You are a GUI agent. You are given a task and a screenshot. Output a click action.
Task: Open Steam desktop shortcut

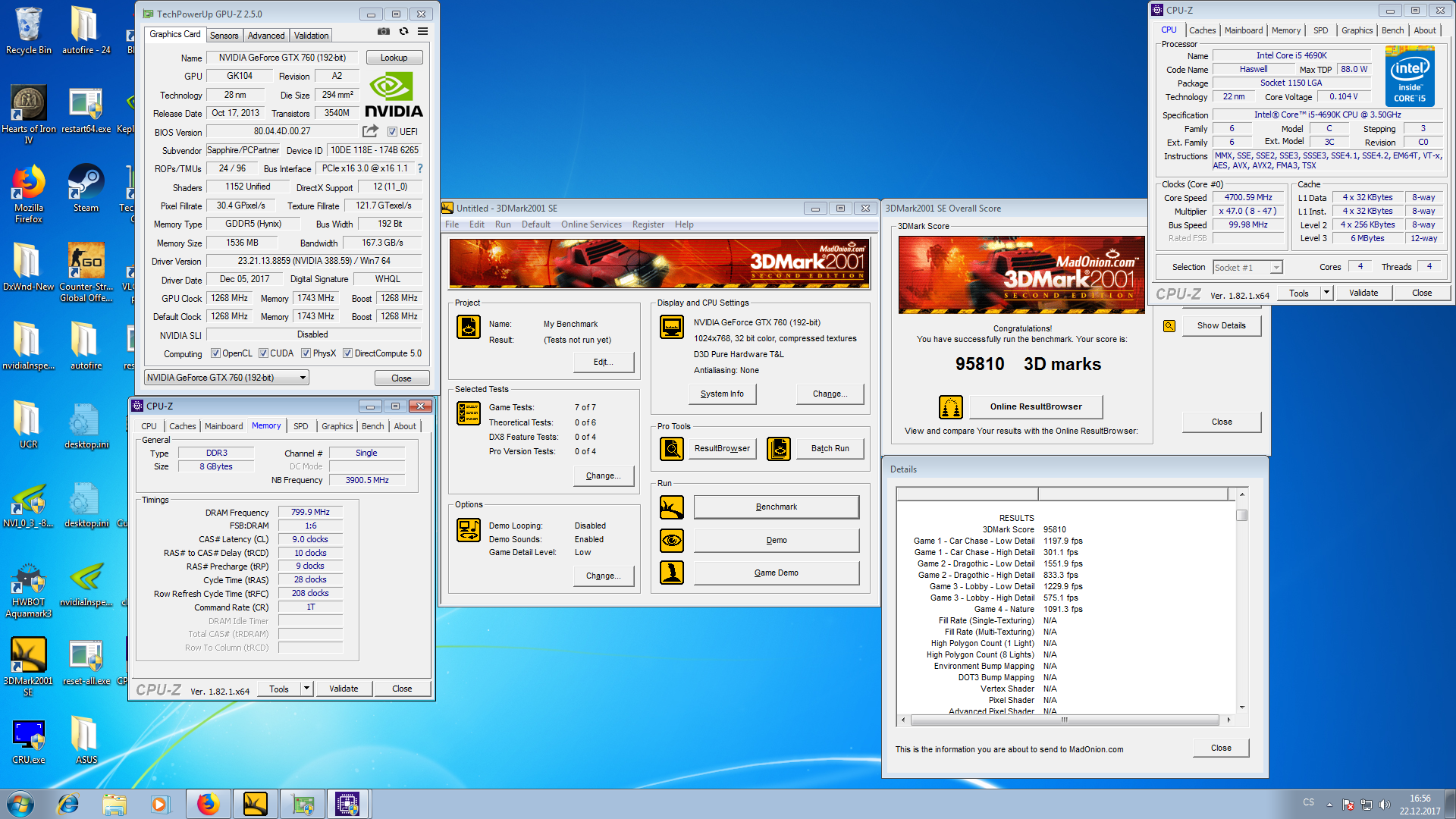tap(86, 189)
